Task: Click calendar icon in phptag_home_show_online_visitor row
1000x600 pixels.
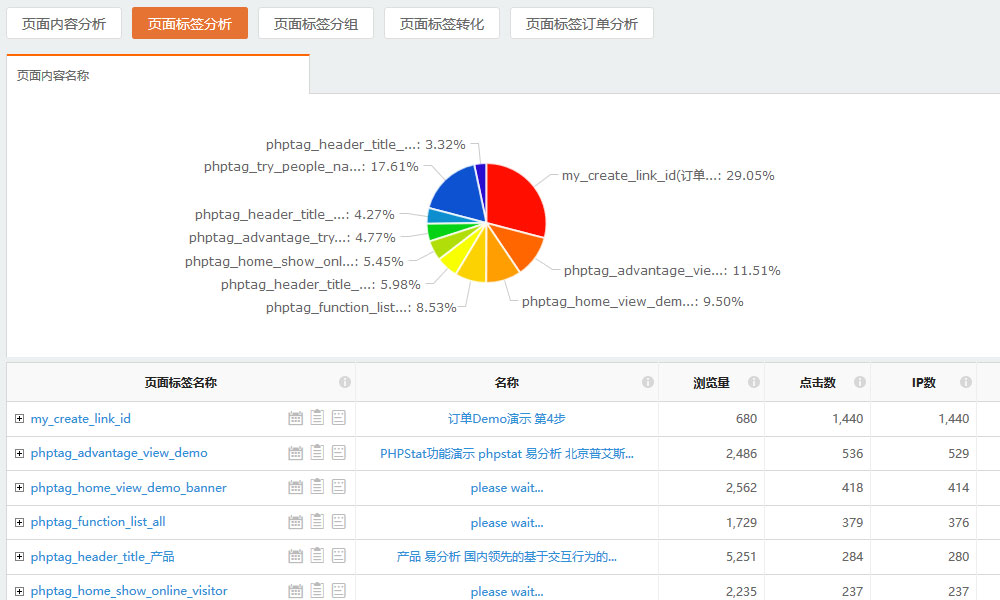Action: coord(295,590)
